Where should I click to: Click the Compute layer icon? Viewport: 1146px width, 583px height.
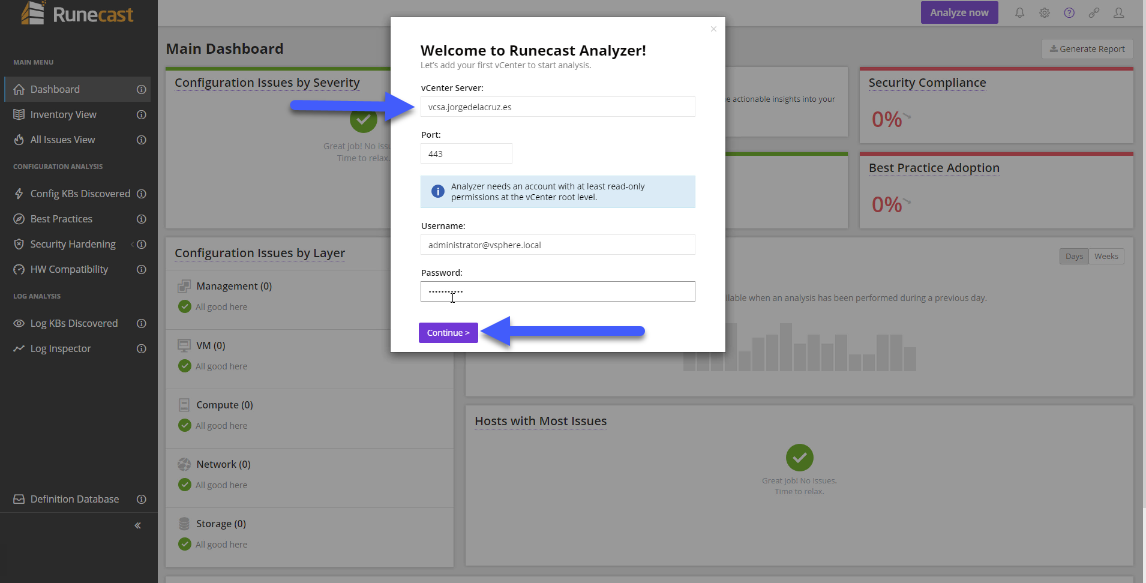point(184,405)
